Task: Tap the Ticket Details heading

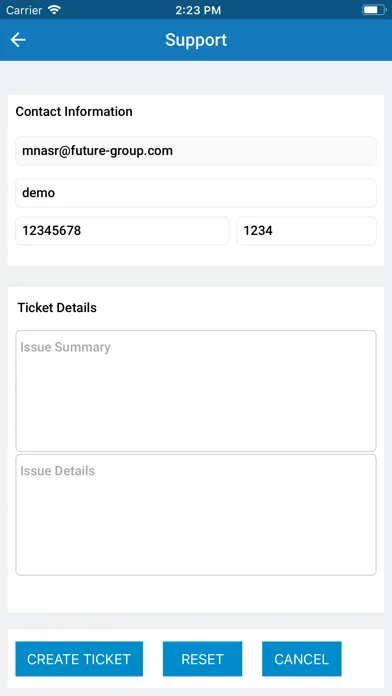Action: tap(57, 308)
